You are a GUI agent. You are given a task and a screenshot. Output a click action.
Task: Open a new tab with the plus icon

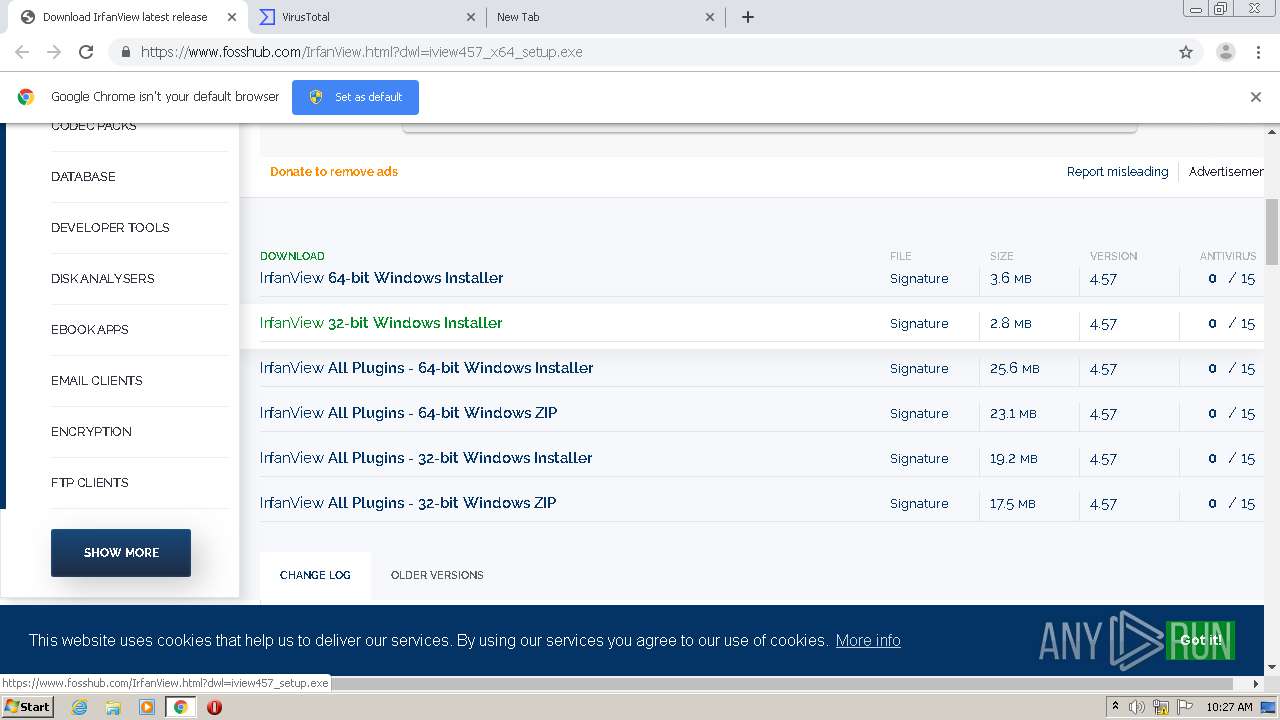click(747, 17)
